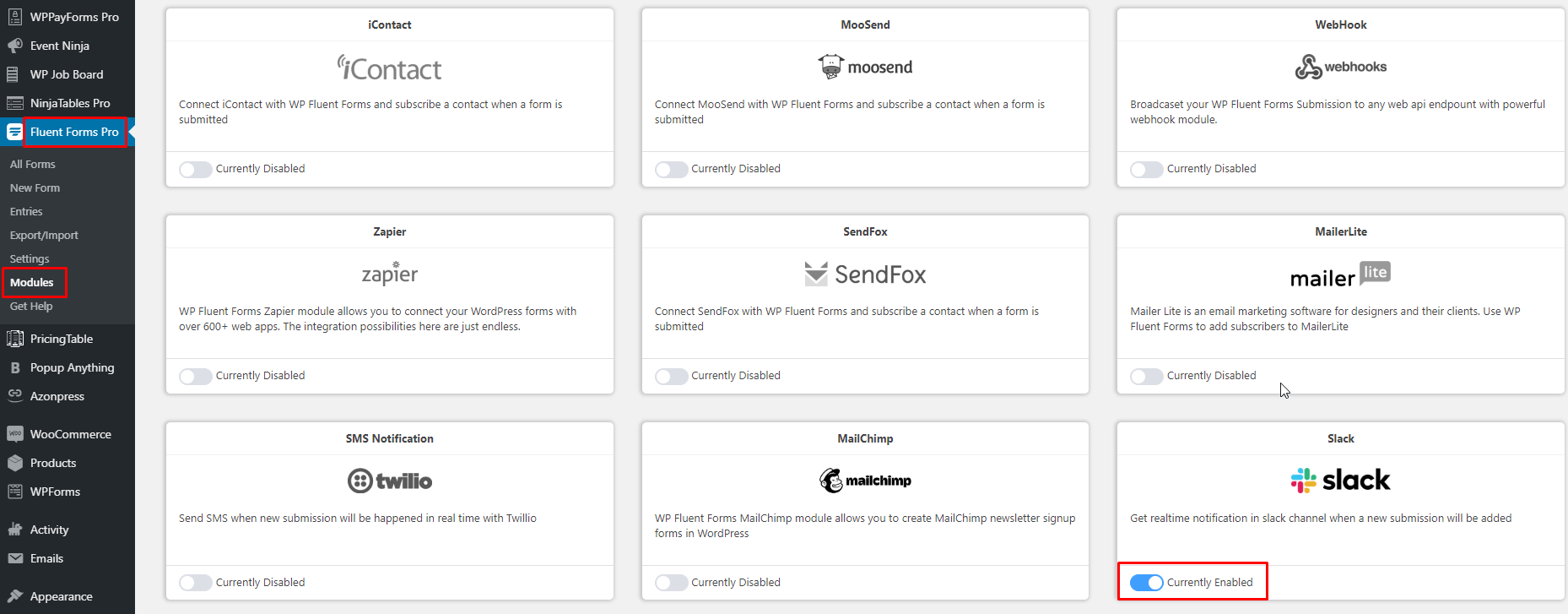Open the All Forms submenu item
The height and width of the screenshot is (614, 1568).
click(x=33, y=164)
